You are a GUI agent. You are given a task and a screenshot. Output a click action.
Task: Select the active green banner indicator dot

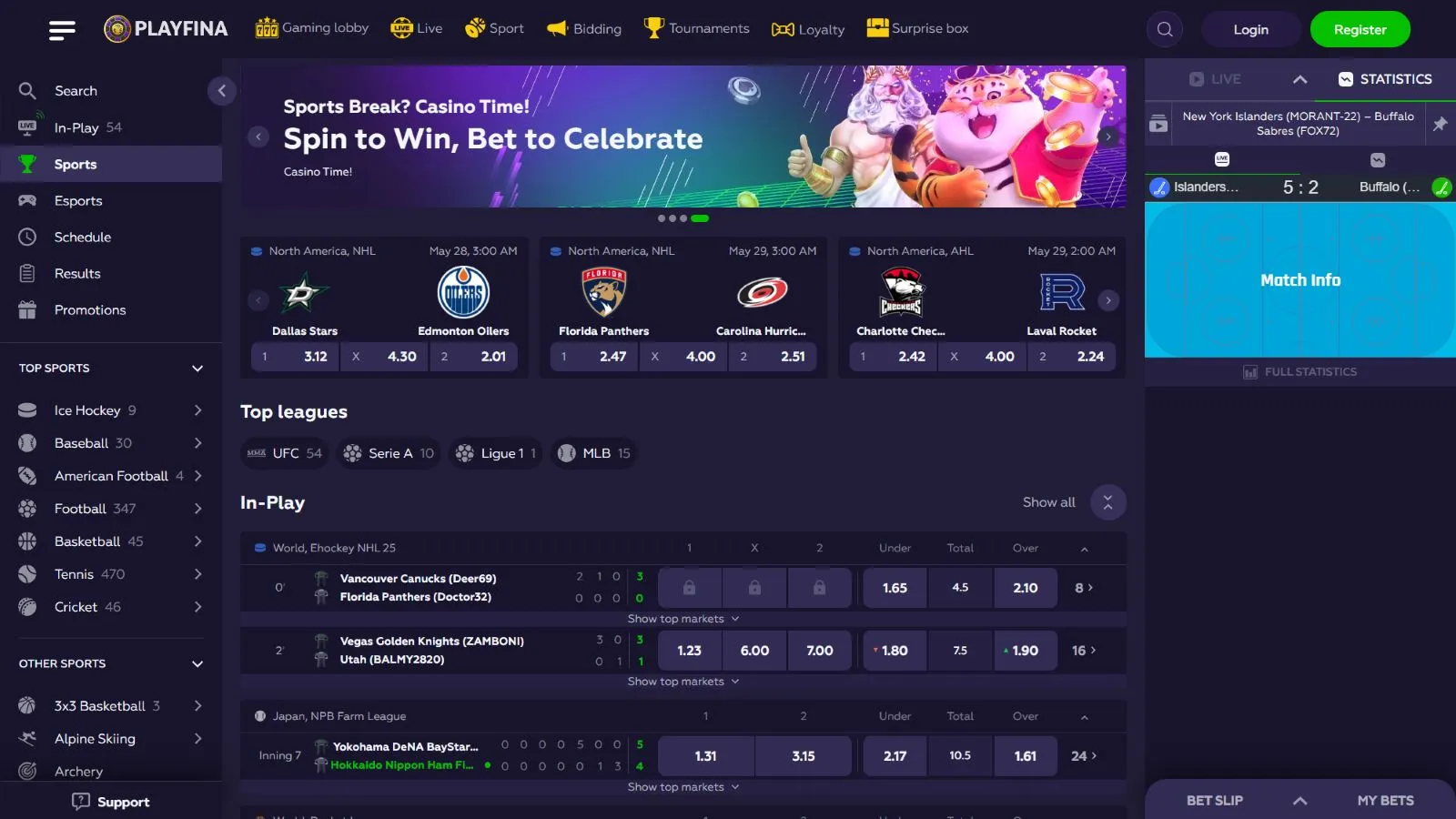click(x=700, y=218)
